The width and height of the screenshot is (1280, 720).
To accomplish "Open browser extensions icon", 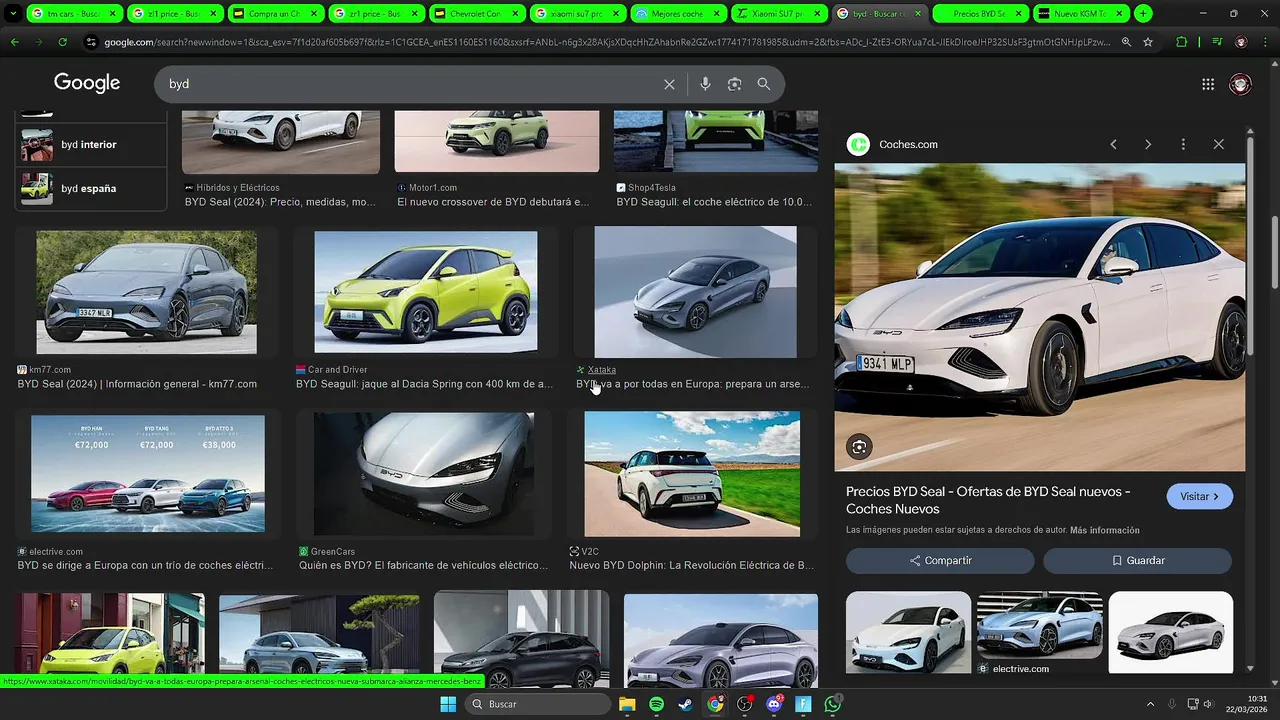I will pos(1182,42).
